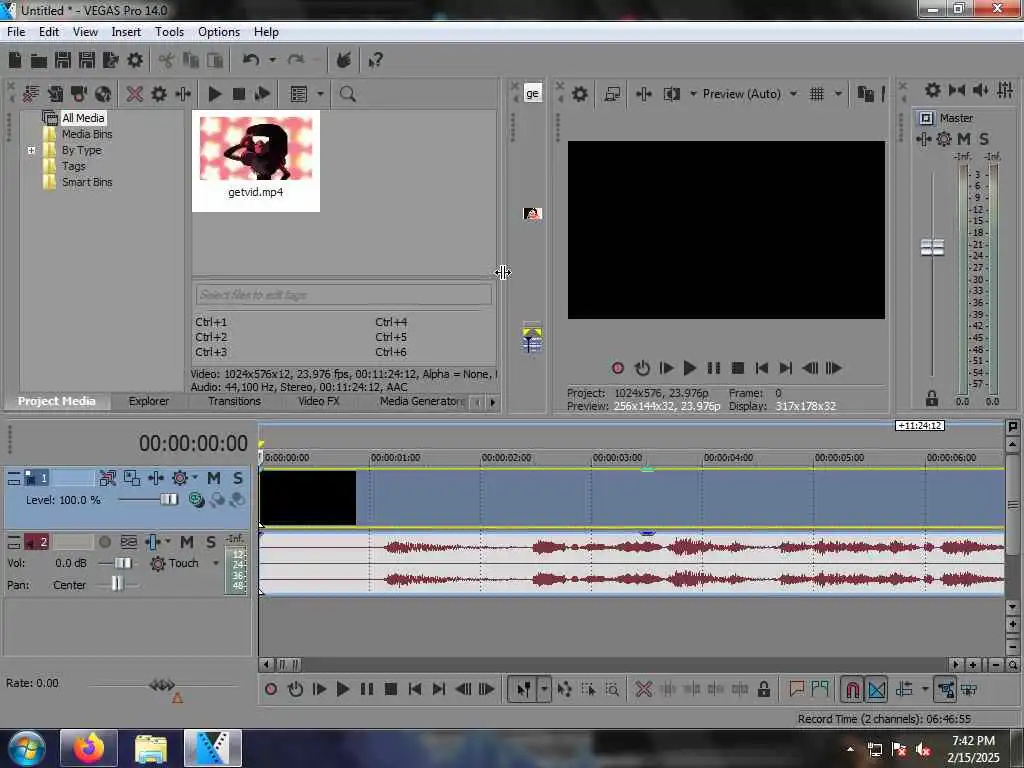Play the video in preview window
Image resolution: width=1024 pixels, height=768 pixels.
coord(690,368)
